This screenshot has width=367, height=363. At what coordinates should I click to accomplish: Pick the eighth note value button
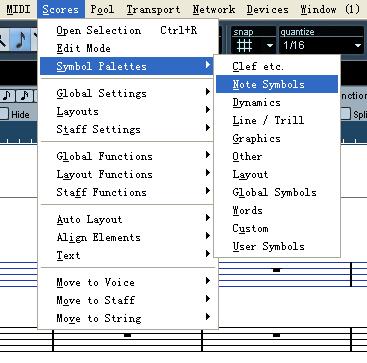point(8,96)
